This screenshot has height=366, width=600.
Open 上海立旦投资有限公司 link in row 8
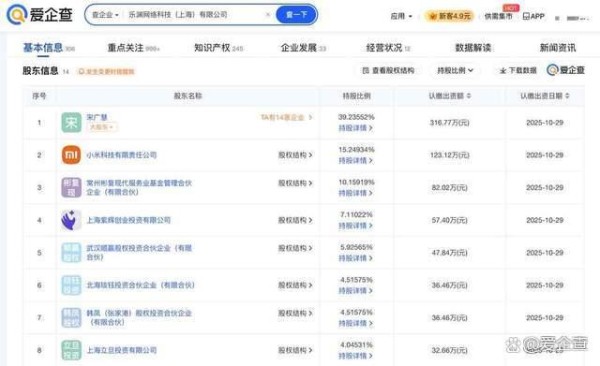pyautogui.click(x=122, y=350)
